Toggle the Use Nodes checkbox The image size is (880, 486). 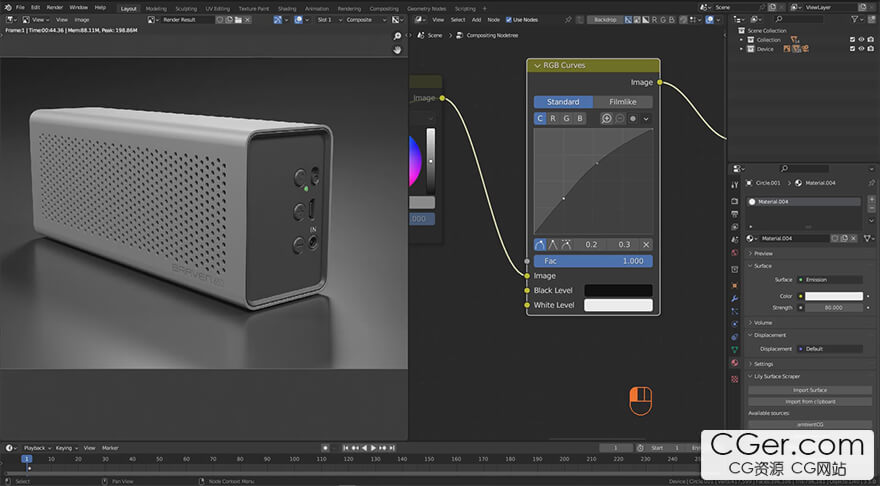(508, 20)
